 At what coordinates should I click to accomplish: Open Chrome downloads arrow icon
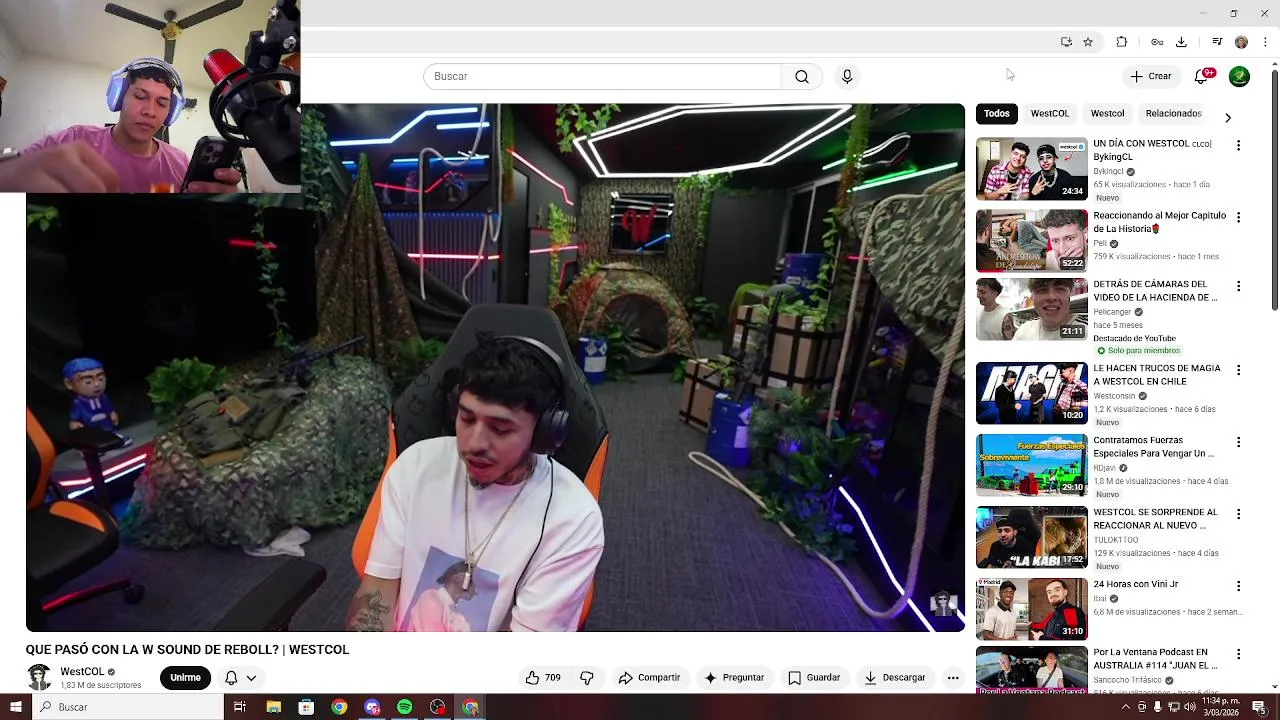pos(1181,42)
